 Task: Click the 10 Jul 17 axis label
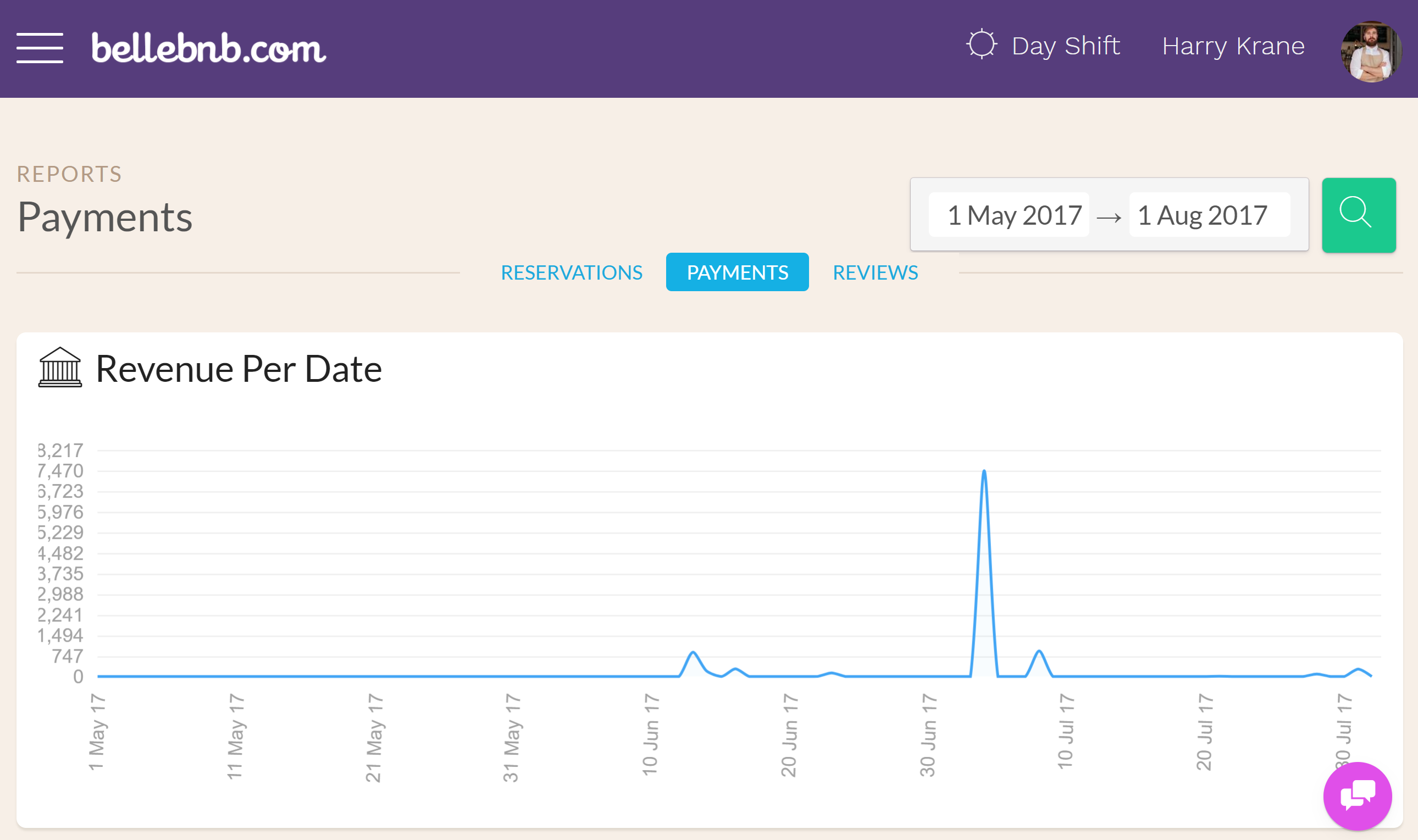1066,731
